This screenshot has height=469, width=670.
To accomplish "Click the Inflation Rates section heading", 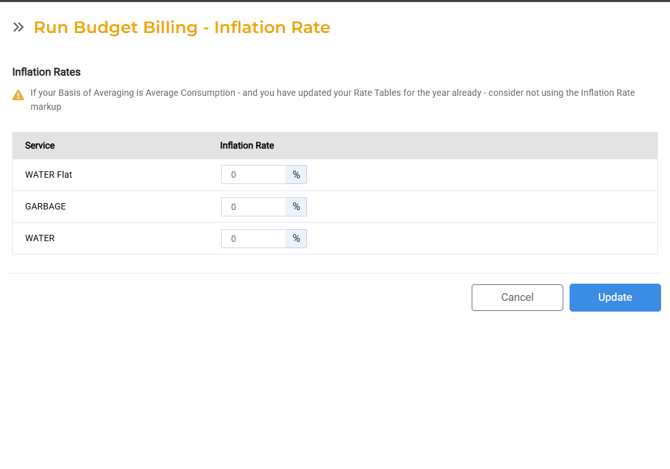I will pyautogui.click(x=46, y=72).
